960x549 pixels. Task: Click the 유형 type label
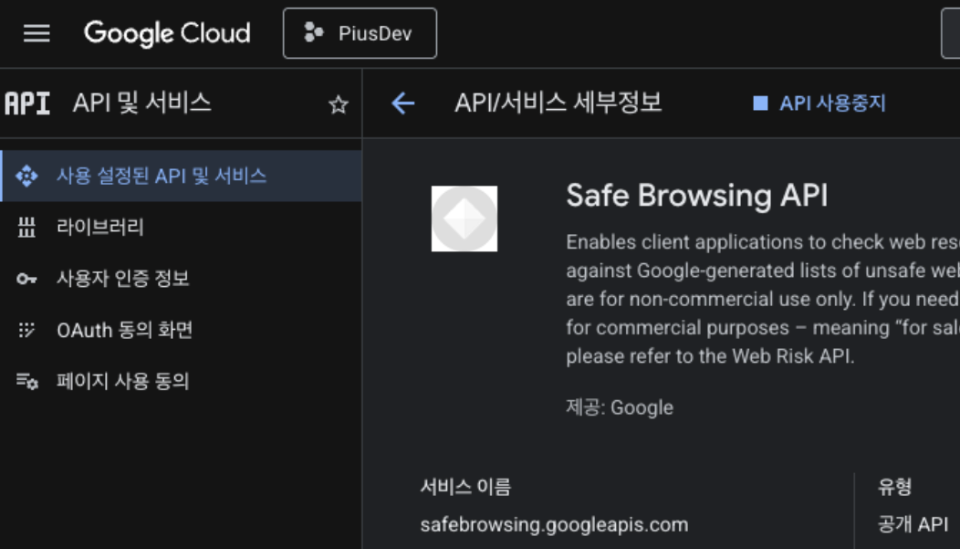[894, 487]
